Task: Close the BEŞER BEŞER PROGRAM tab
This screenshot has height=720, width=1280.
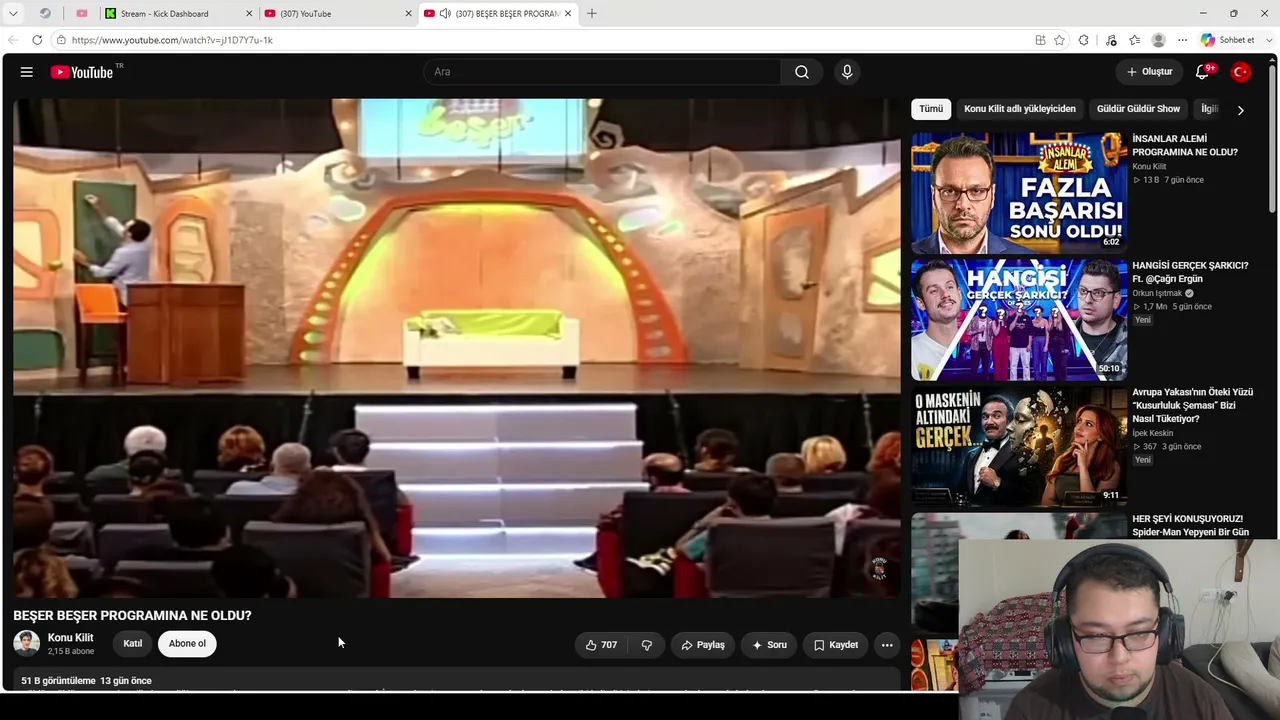Action: point(568,14)
